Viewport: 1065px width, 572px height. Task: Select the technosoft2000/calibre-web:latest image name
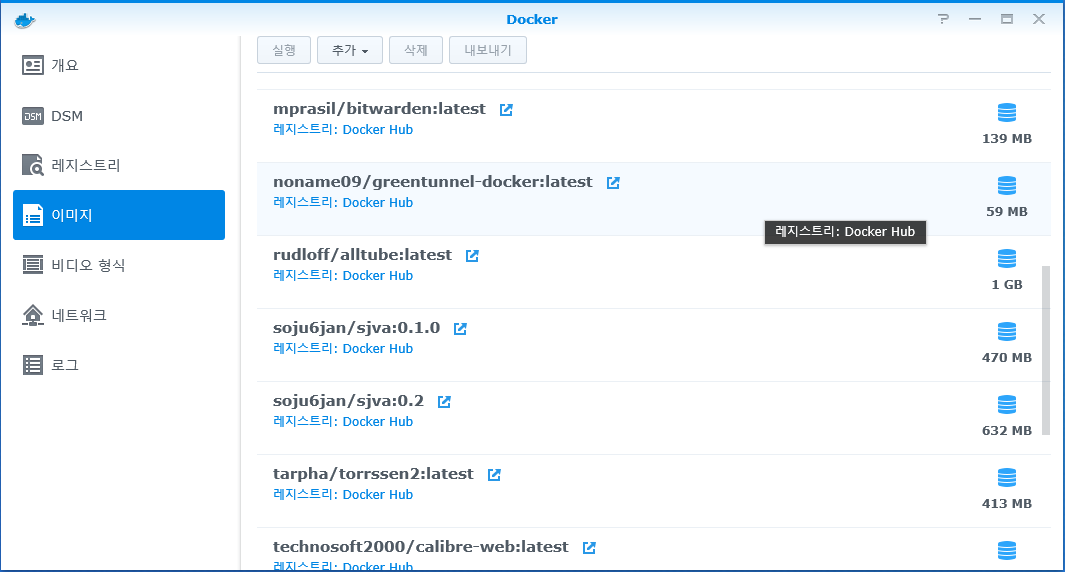click(x=421, y=547)
